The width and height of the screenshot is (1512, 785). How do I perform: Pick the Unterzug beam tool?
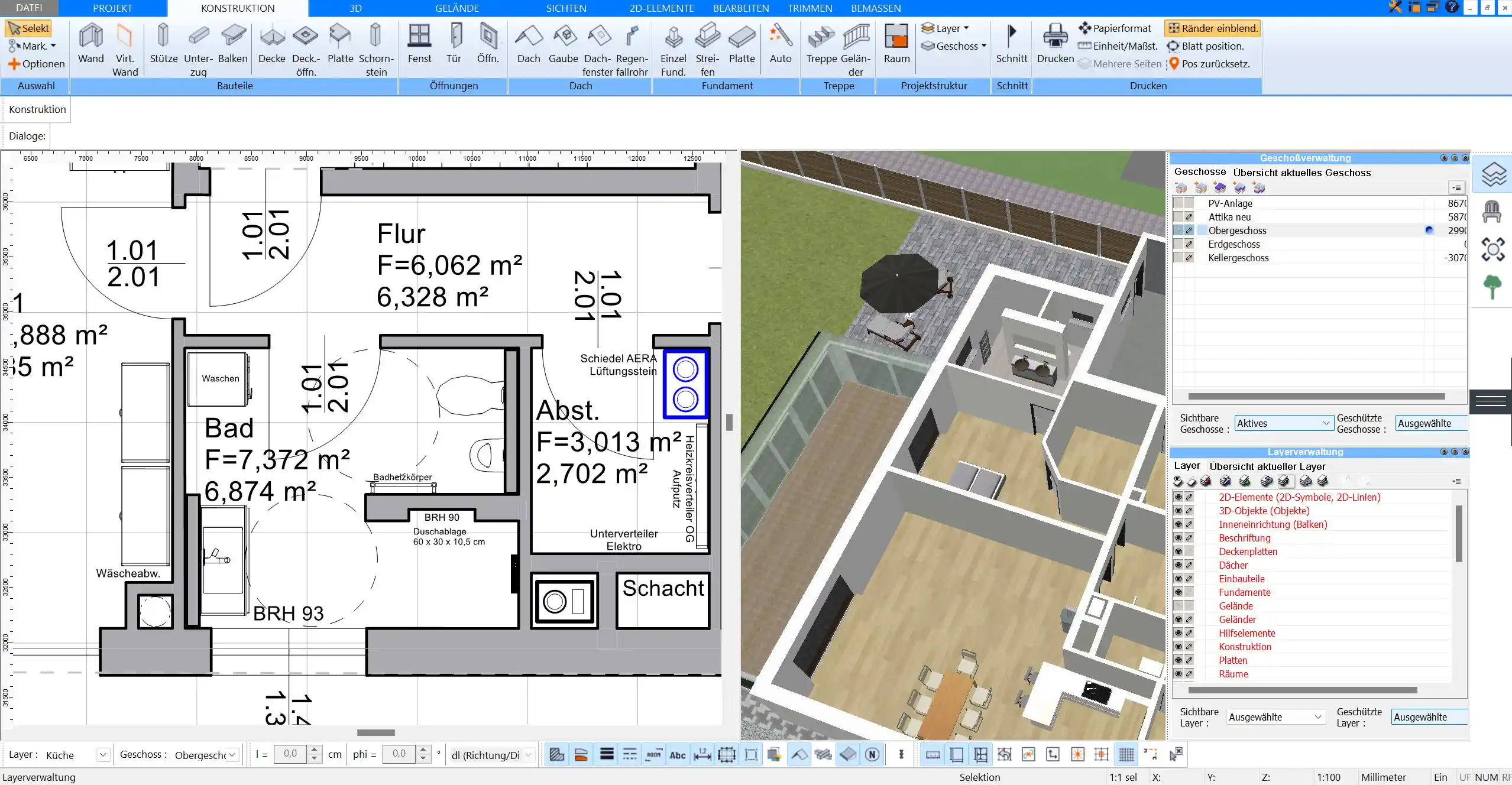198,50
